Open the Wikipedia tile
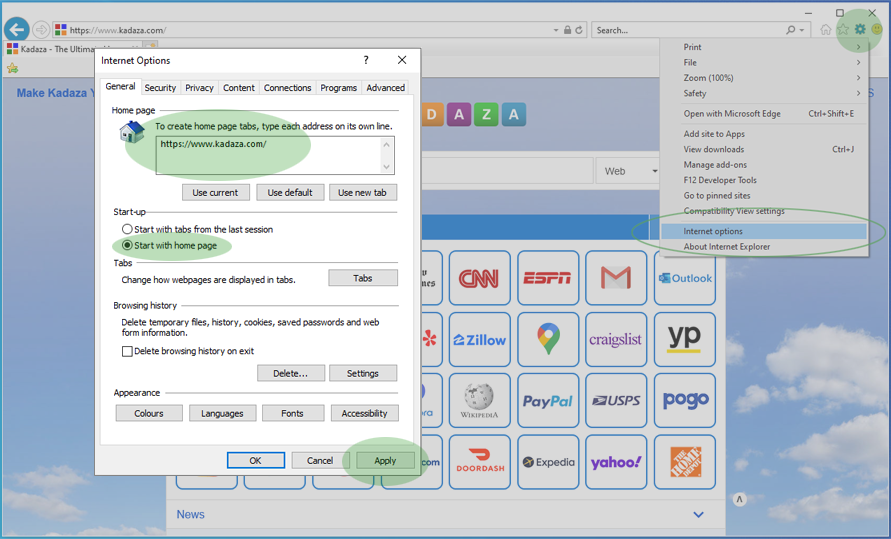 point(480,400)
